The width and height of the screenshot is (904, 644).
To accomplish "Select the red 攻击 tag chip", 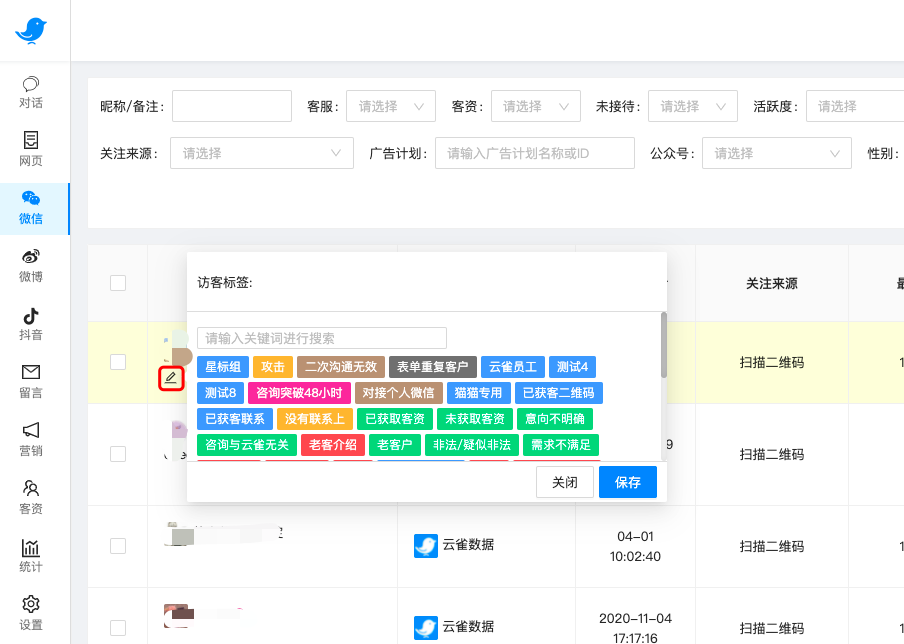I will tap(273, 367).
